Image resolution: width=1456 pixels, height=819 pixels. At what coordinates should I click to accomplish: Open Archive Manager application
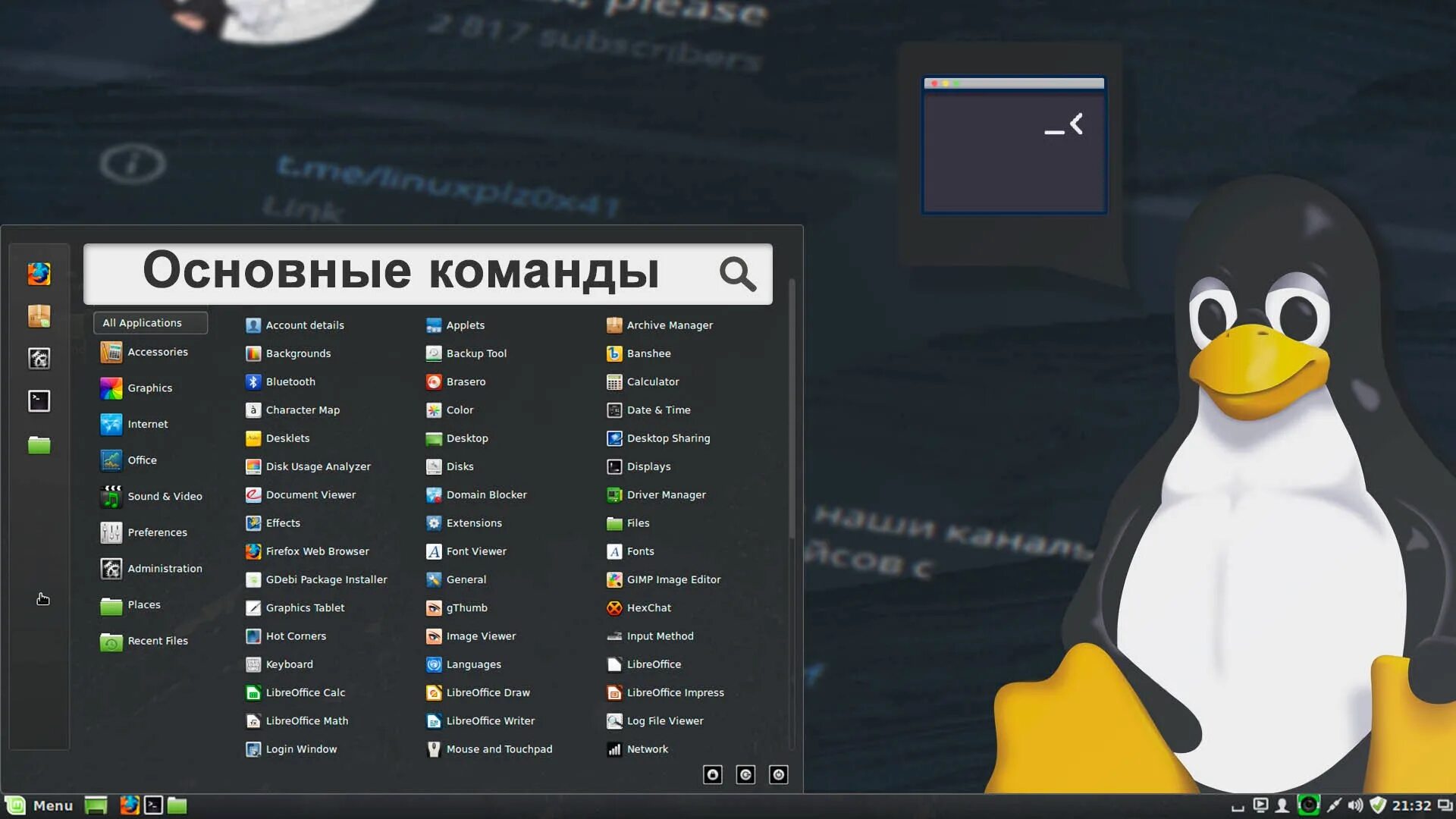(669, 324)
